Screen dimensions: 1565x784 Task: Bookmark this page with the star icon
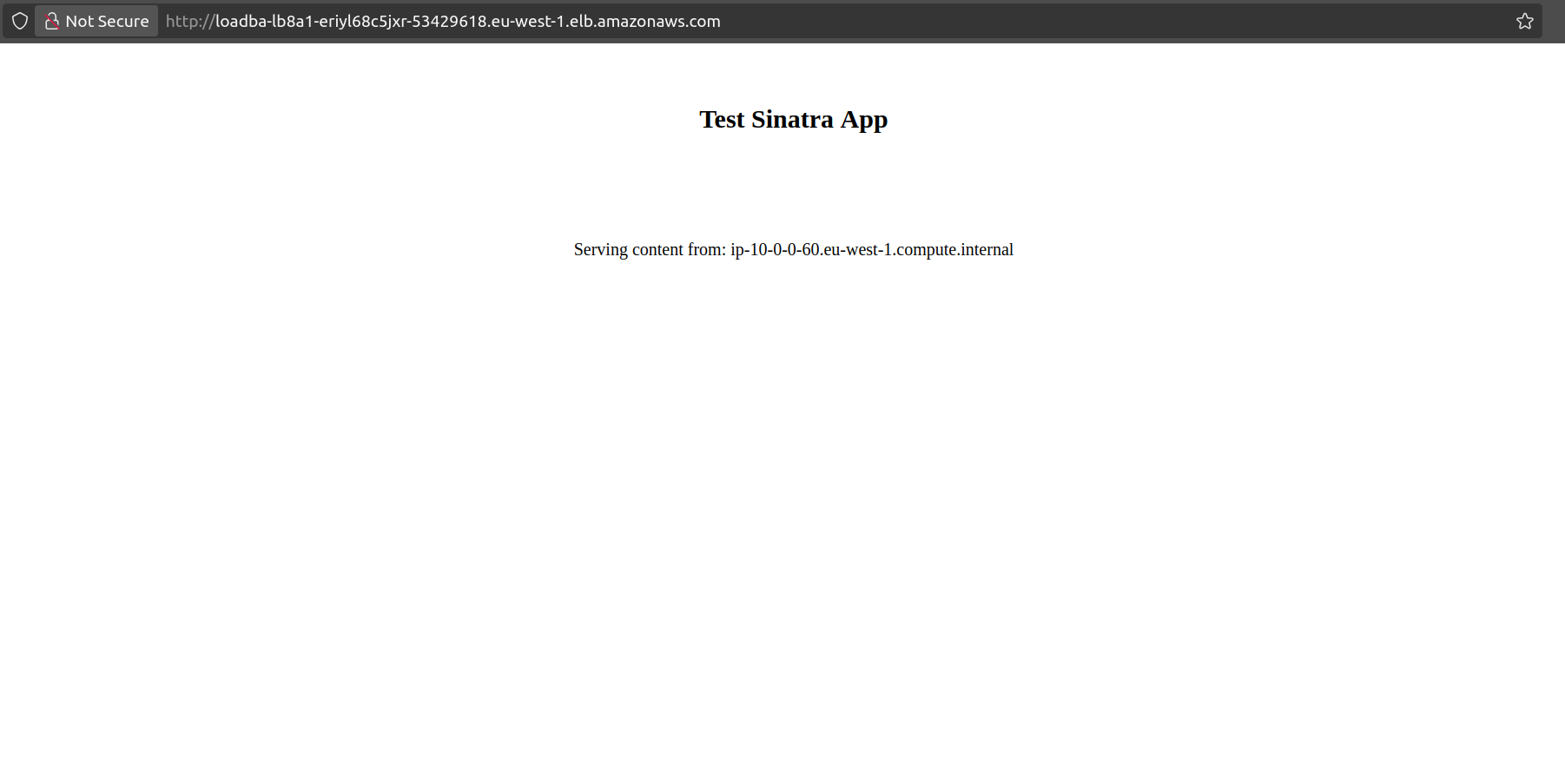pyautogui.click(x=1524, y=21)
